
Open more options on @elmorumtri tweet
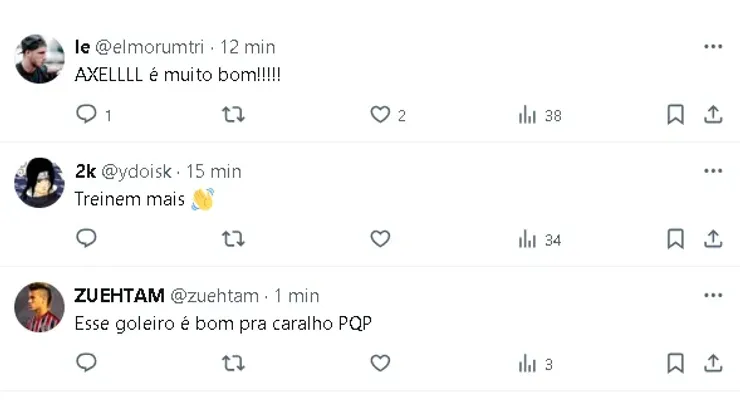(x=713, y=46)
